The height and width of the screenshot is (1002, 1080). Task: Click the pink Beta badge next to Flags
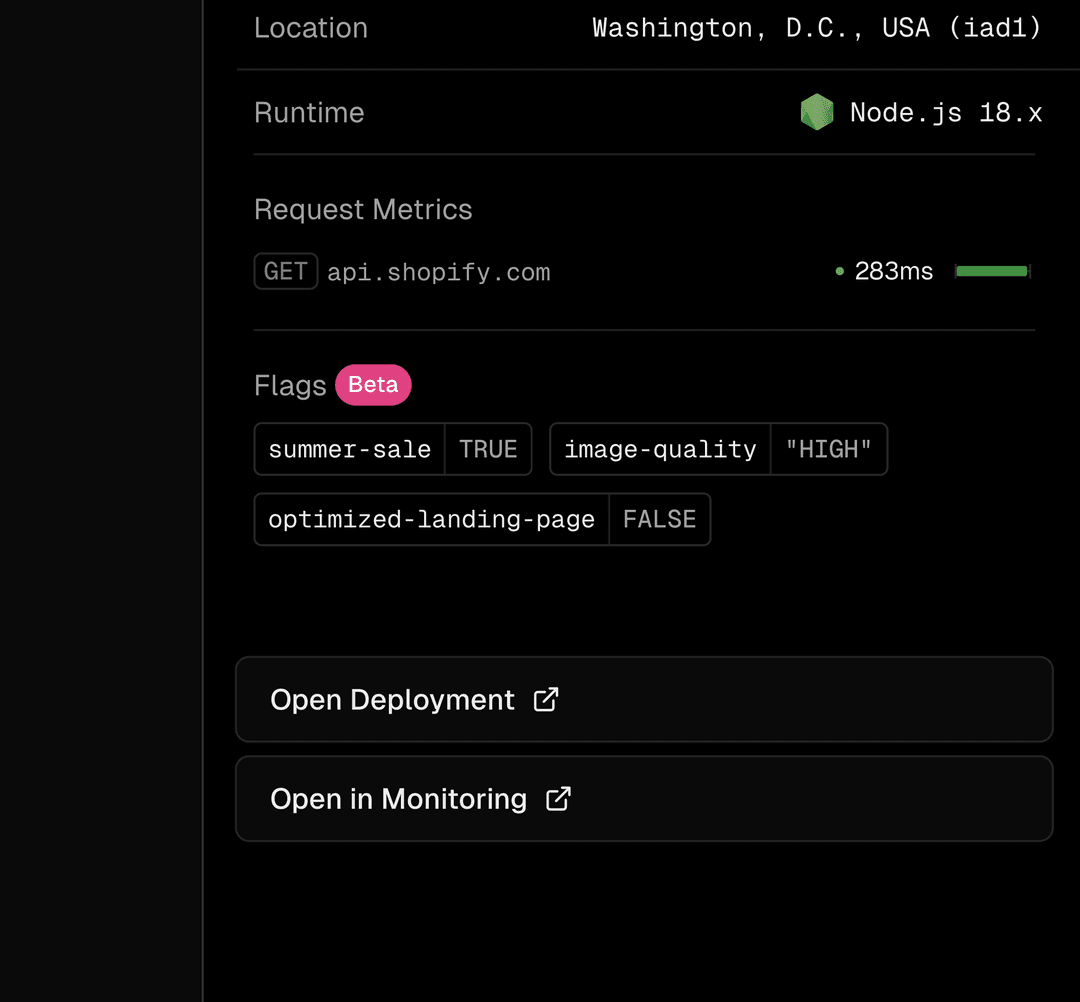click(x=373, y=384)
